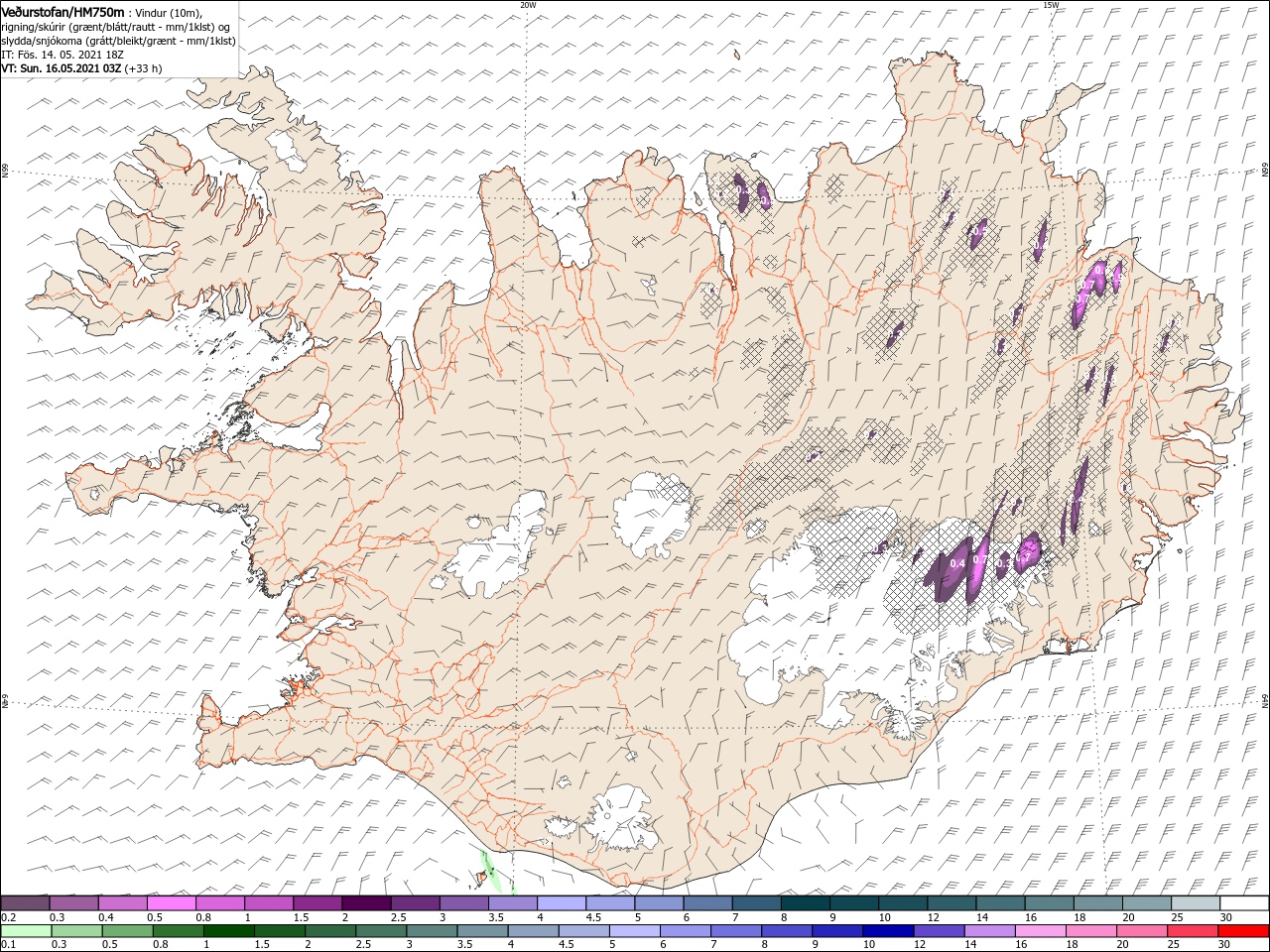Pick the 3 swatch in the purple snow scale
This screenshot has width=1270, height=952.
[x=462, y=903]
